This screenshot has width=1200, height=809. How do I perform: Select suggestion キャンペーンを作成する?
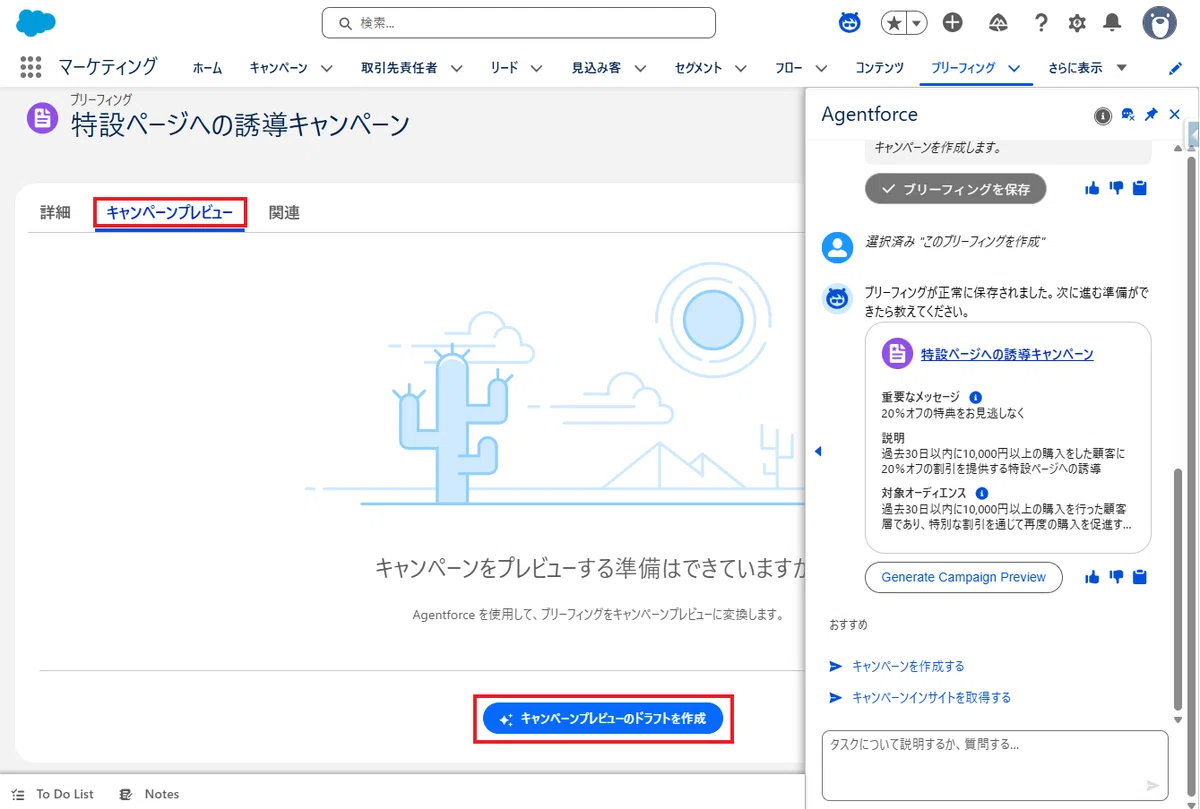pyautogui.click(x=908, y=666)
